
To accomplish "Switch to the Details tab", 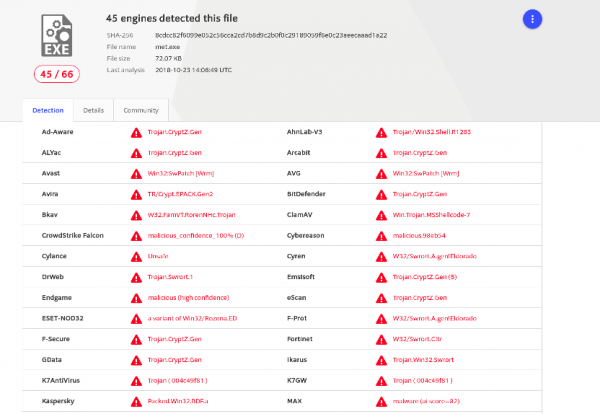I will tap(93, 110).
